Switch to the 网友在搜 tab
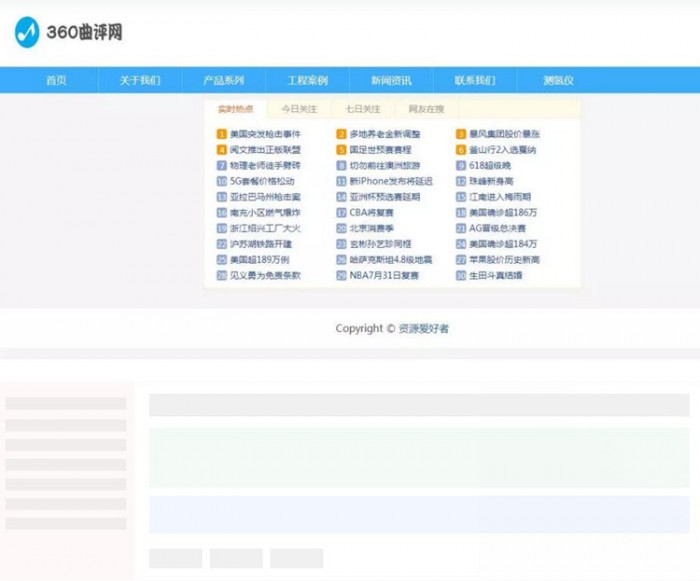700x581 pixels. click(426, 109)
